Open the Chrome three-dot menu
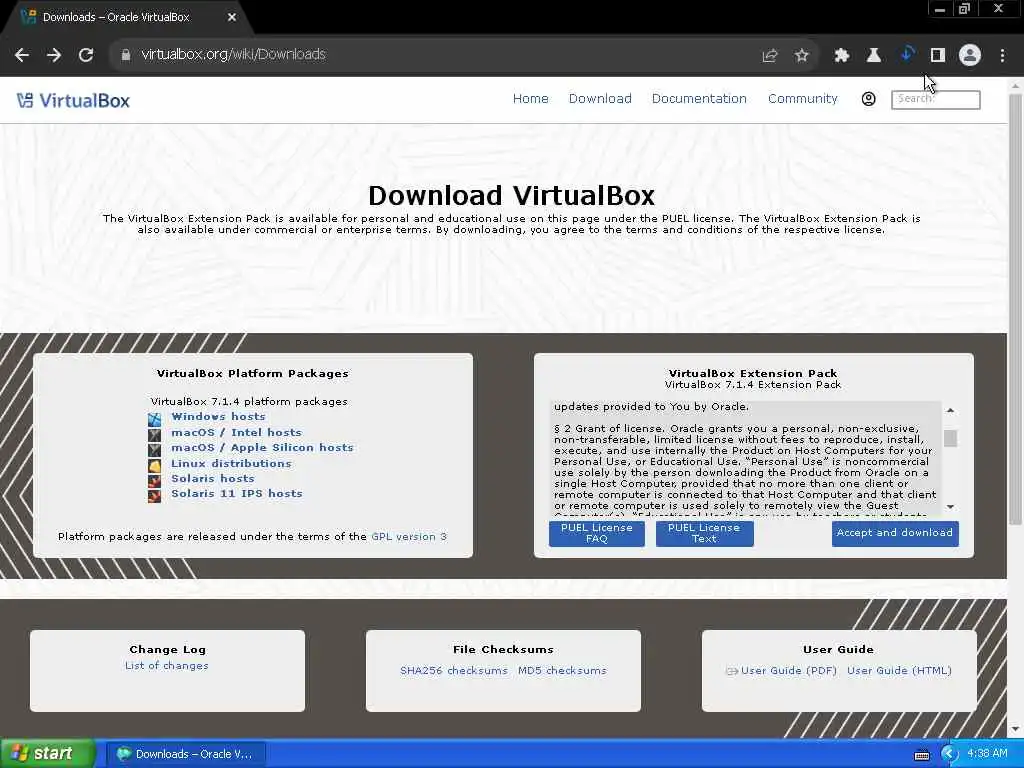This screenshot has width=1024, height=768. click(x=1002, y=56)
